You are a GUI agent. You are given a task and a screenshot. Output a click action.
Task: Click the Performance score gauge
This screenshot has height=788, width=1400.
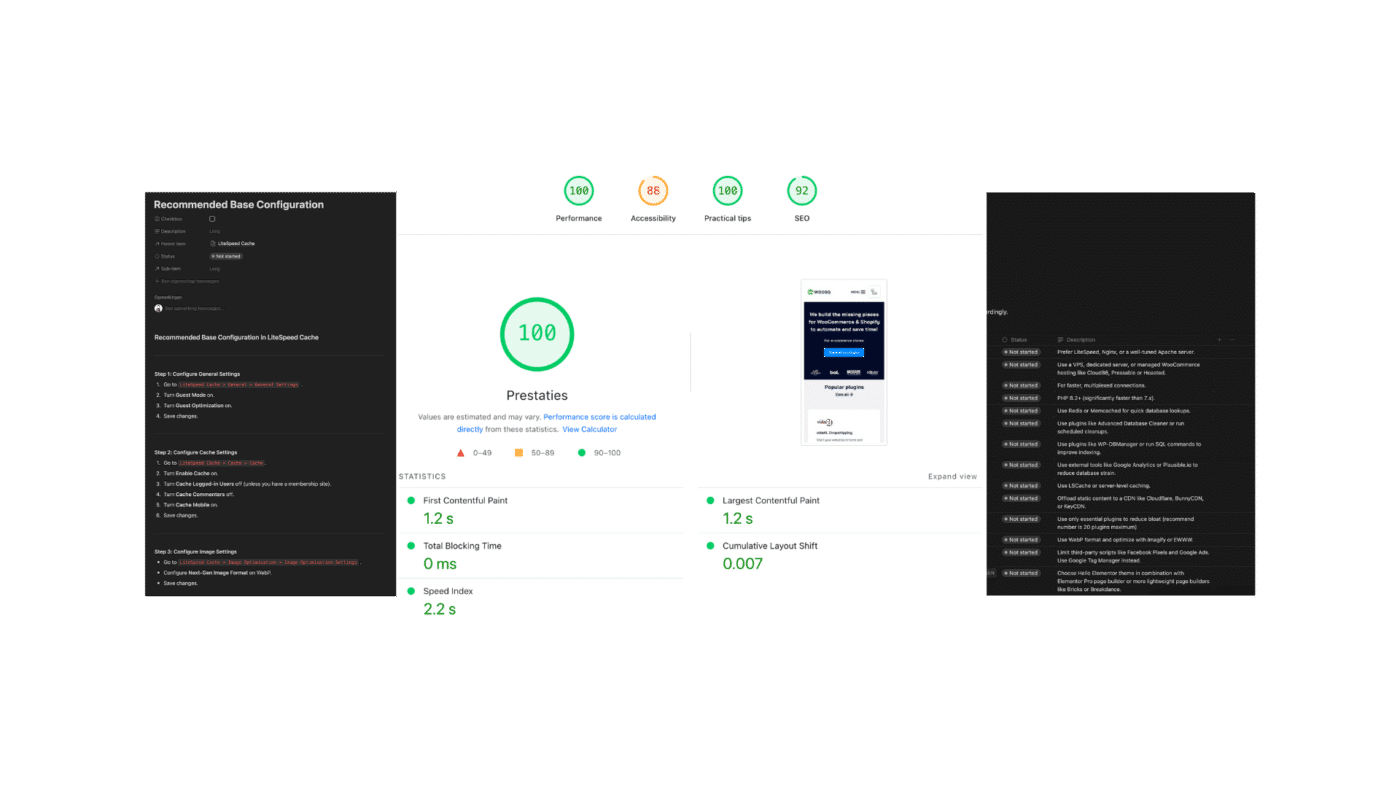point(578,189)
